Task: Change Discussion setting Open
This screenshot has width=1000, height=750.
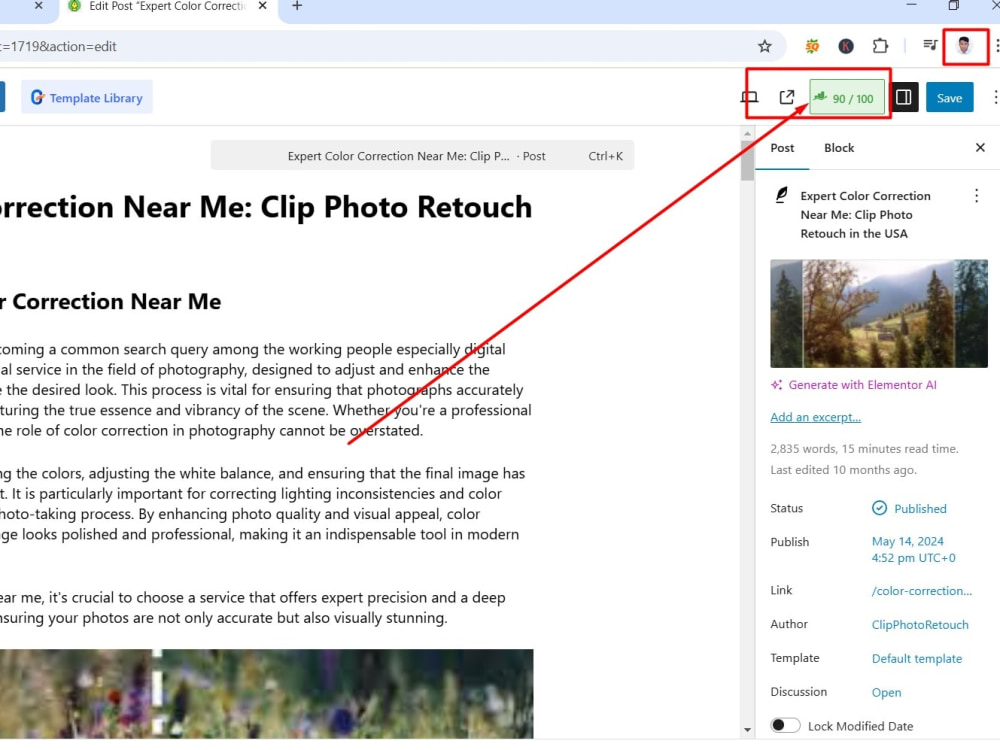Action: [886, 693]
